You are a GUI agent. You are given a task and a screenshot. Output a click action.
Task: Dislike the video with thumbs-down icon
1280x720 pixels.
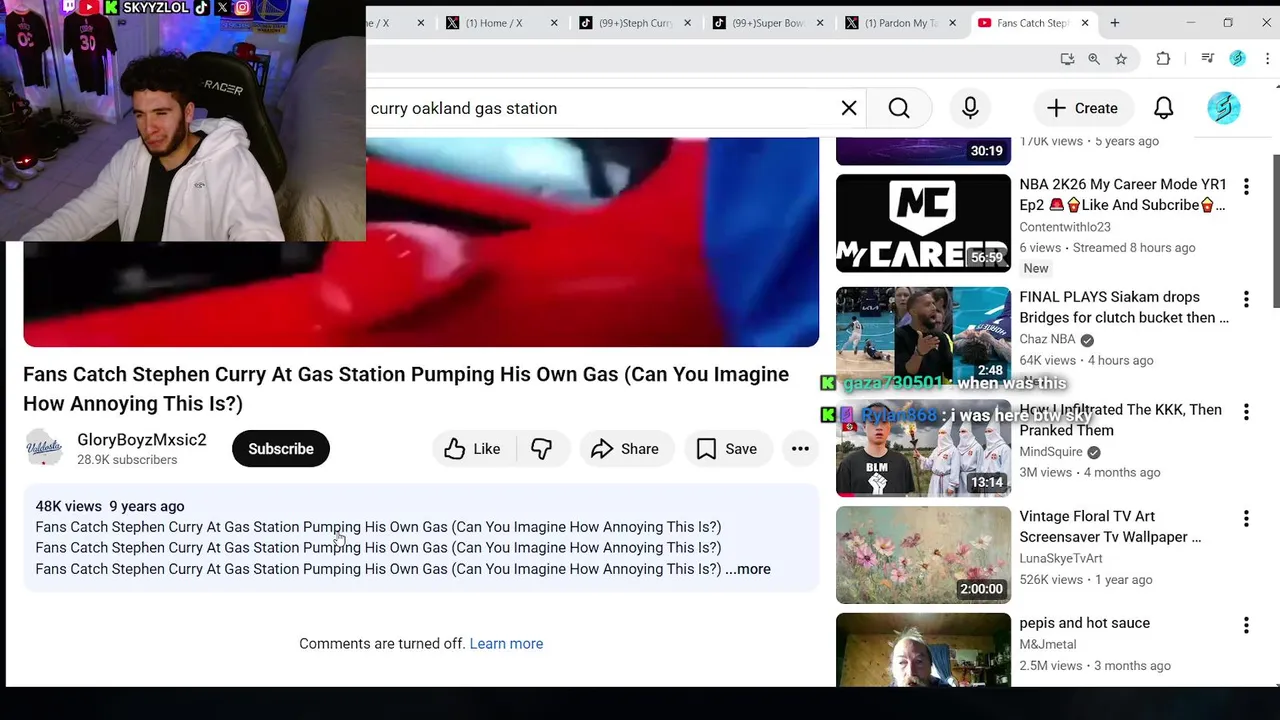coord(543,449)
